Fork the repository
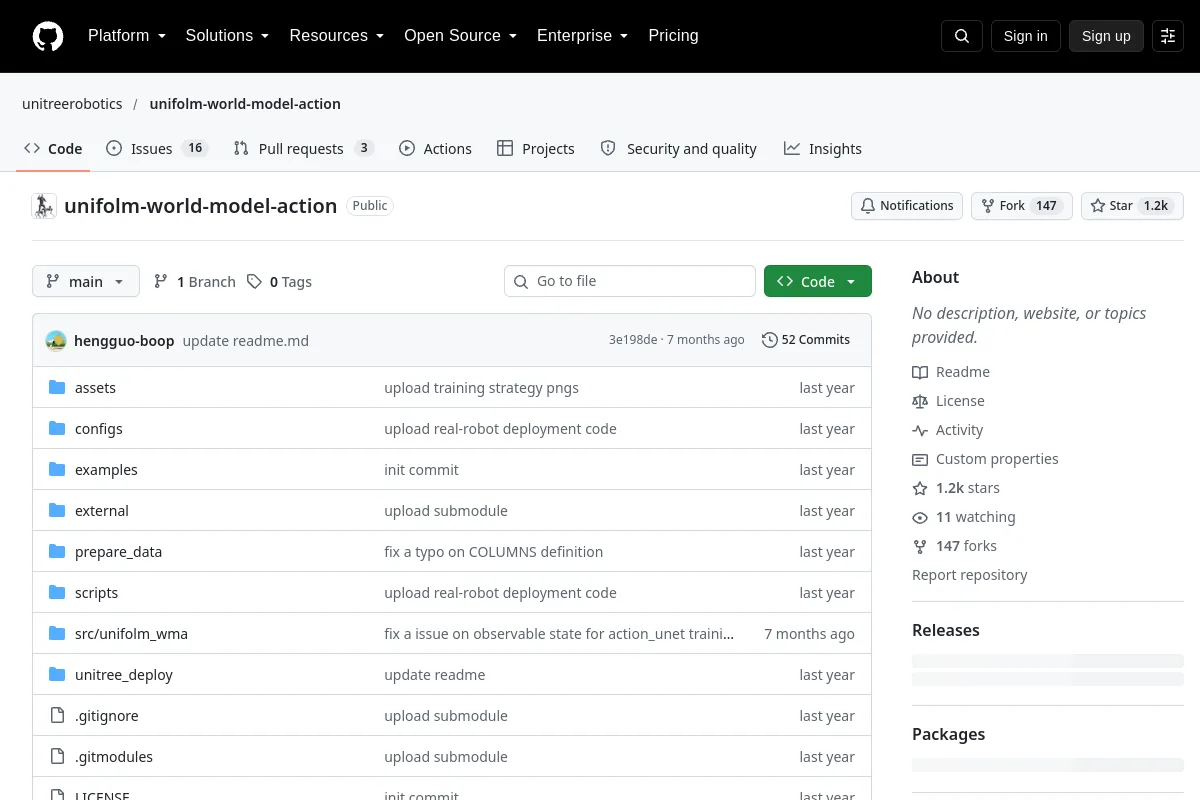This screenshot has height=800, width=1200. point(1021,206)
